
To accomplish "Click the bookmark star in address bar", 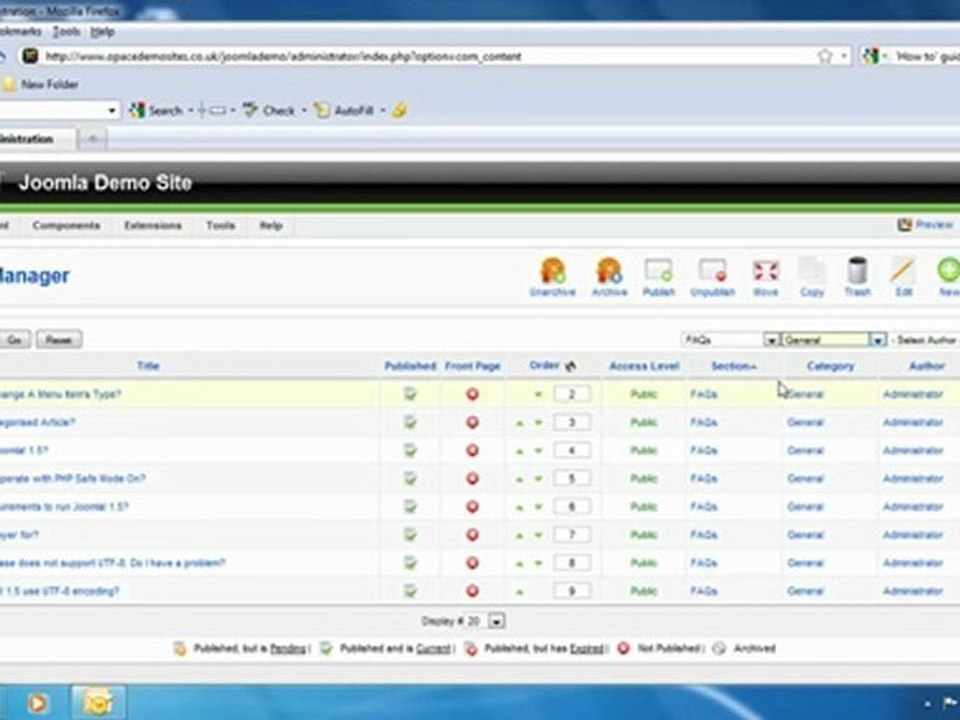I will (x=825, y=56).
